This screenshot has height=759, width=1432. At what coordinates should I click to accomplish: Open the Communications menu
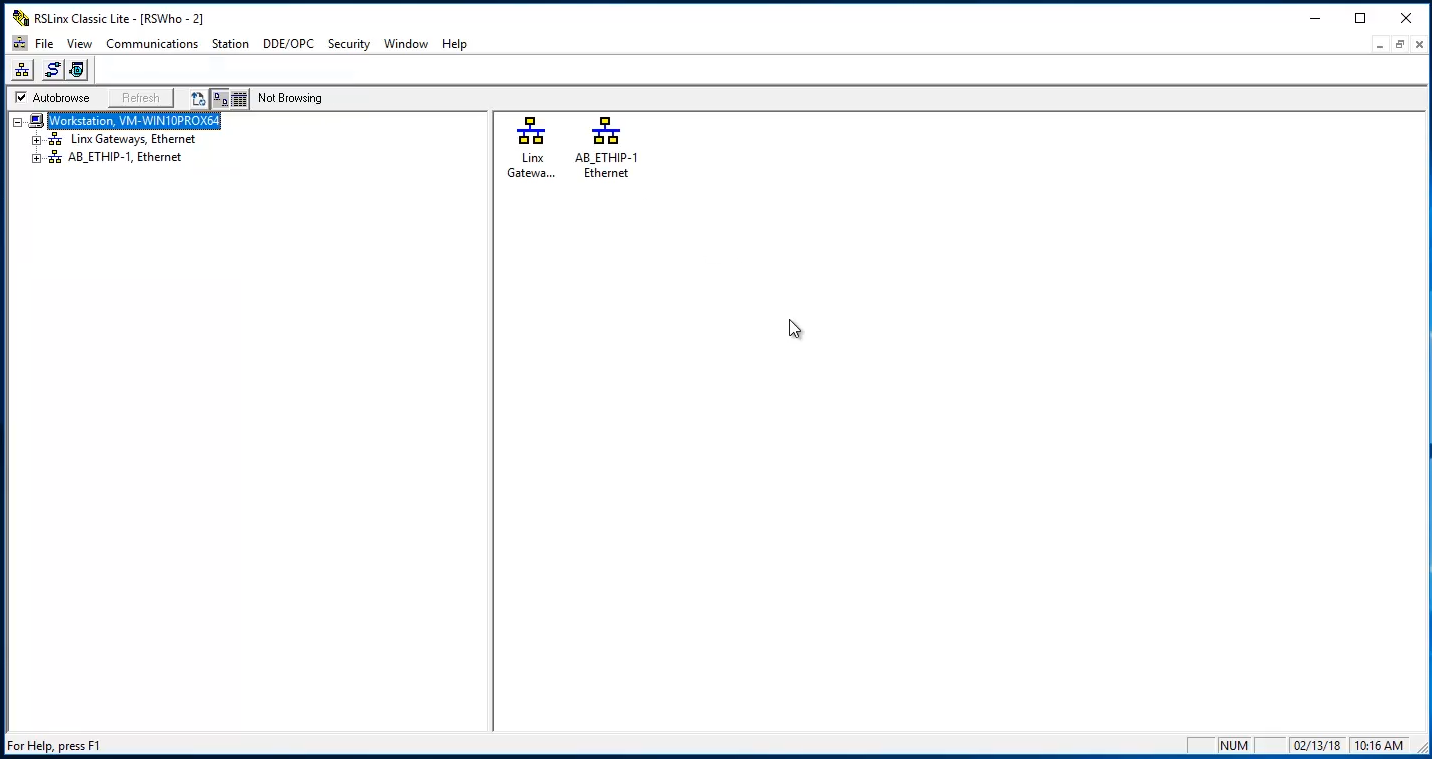click(x=152, y=44)
